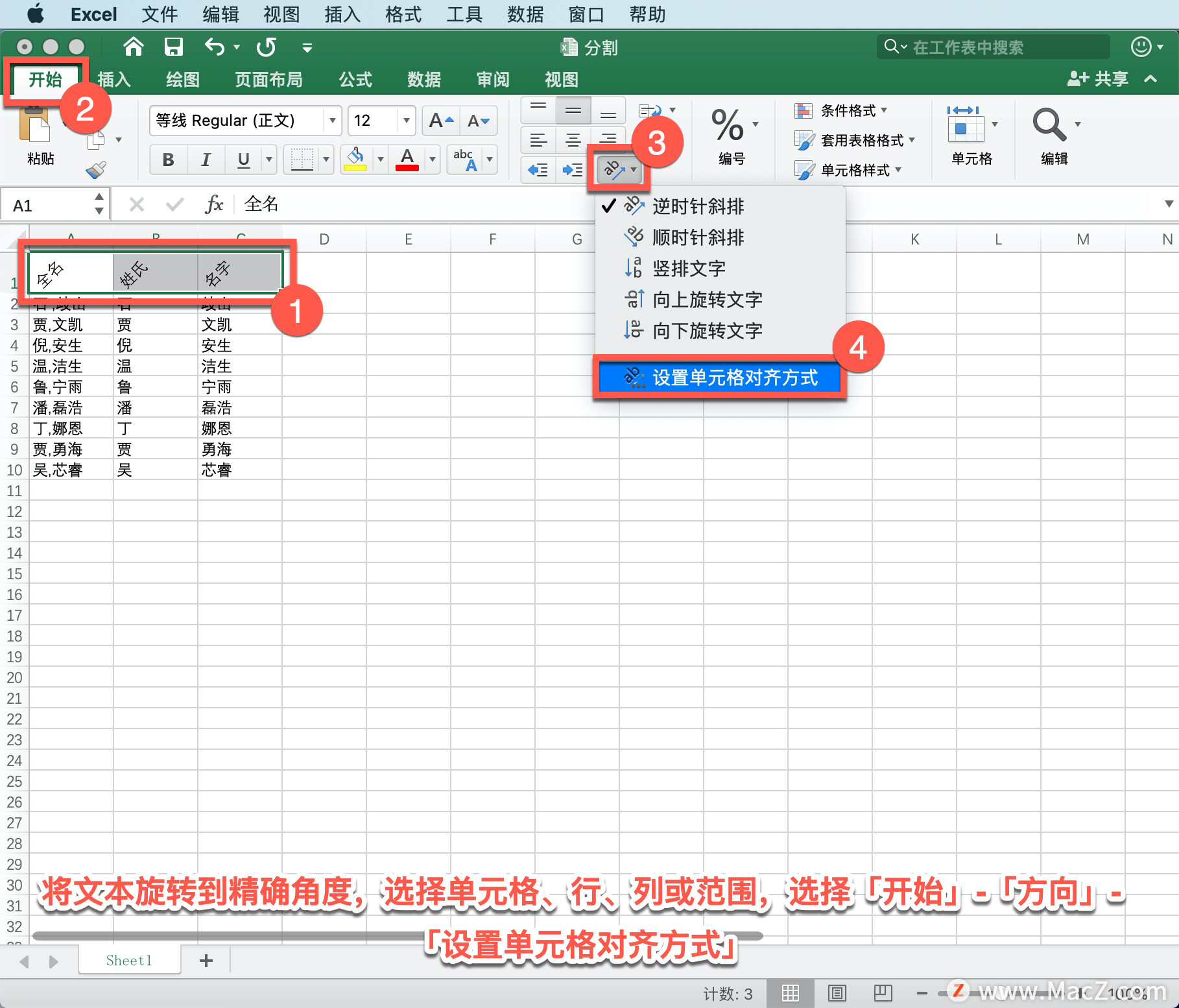Click the Home icon in title bar
1179x1008 pixels.
tap(133, 47)
